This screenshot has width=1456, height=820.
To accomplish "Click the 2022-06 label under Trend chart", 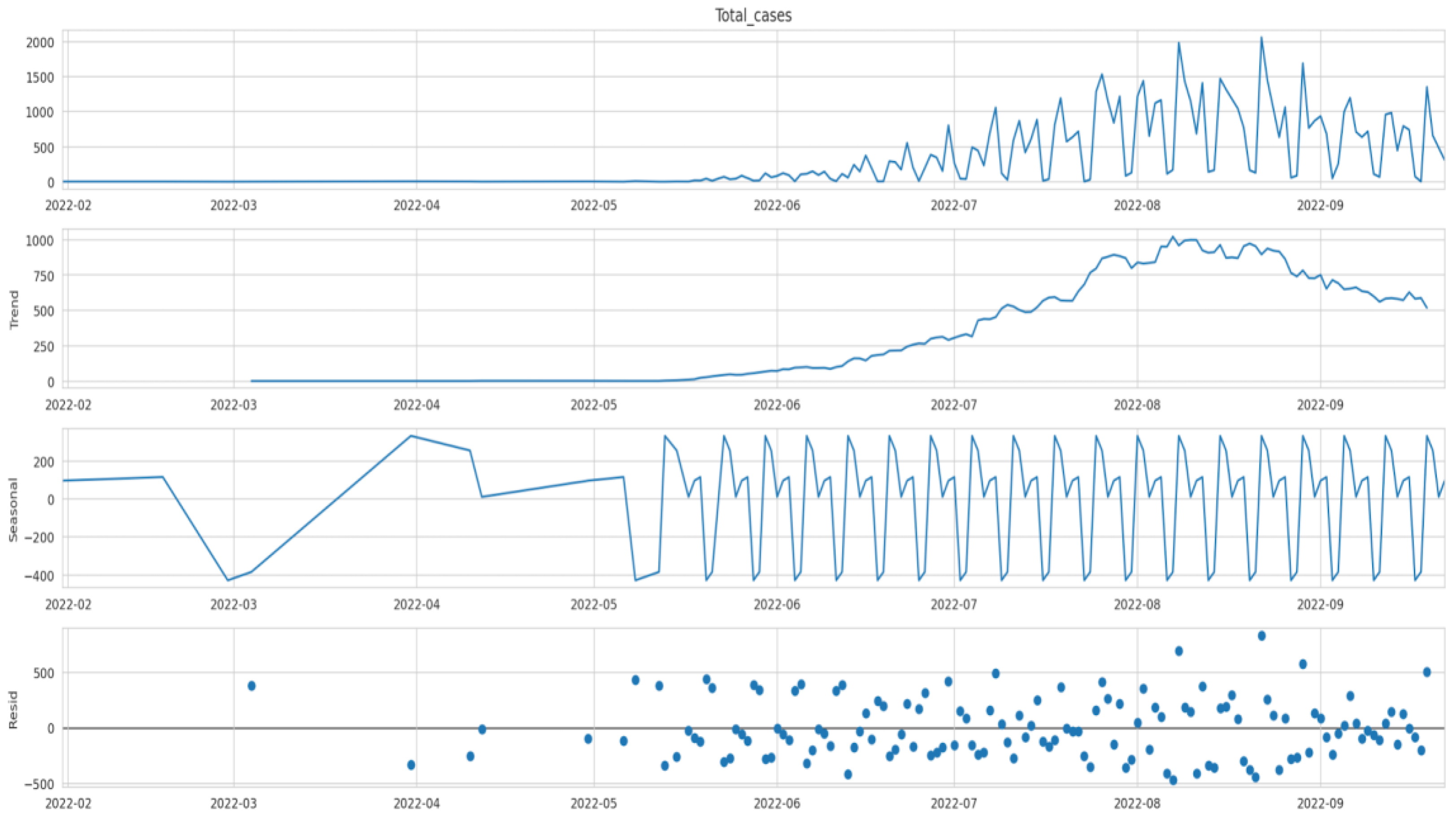I will point(777,405).
